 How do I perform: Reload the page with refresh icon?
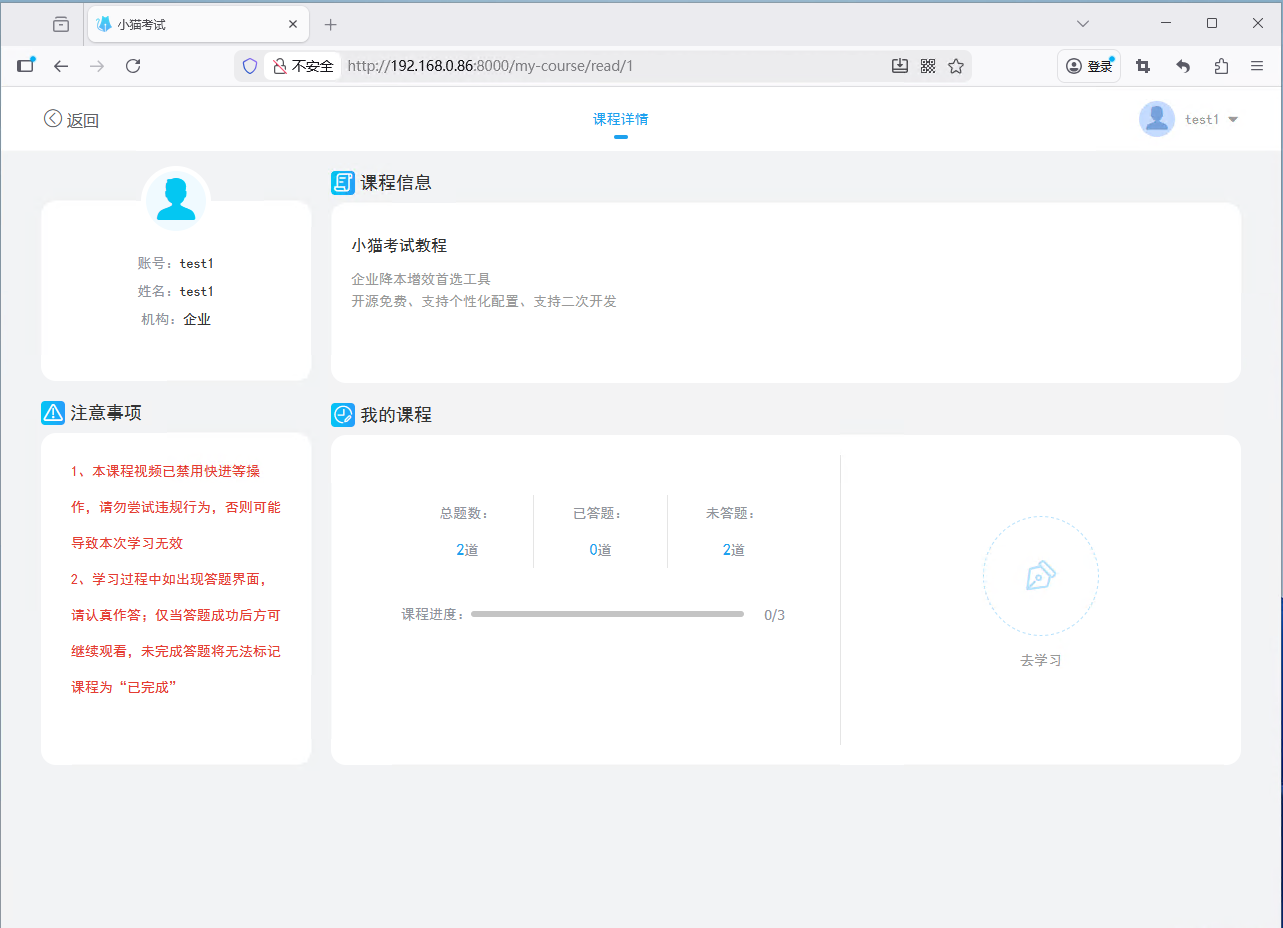tap(133, 66)
